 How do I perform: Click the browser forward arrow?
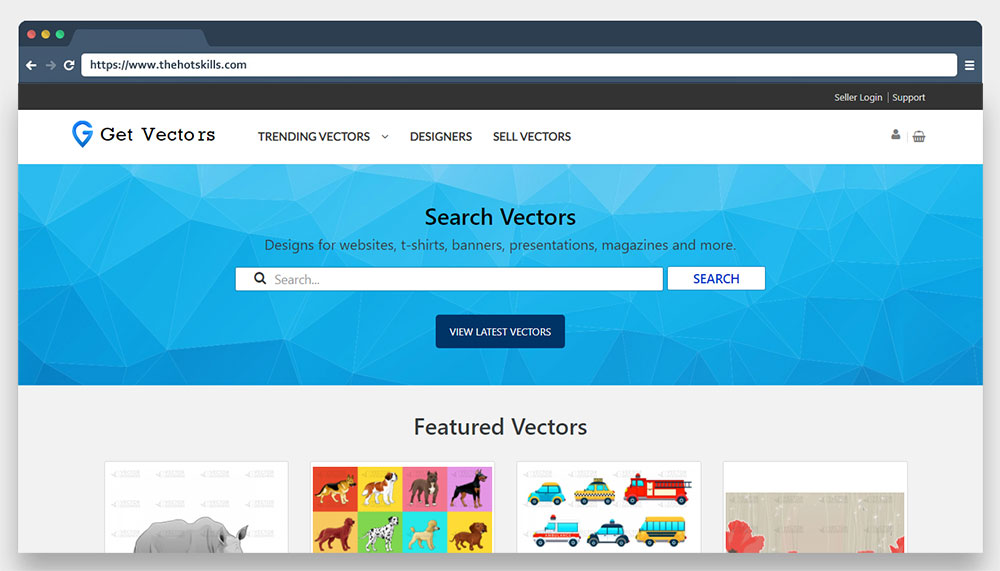(x=50, y=65)
